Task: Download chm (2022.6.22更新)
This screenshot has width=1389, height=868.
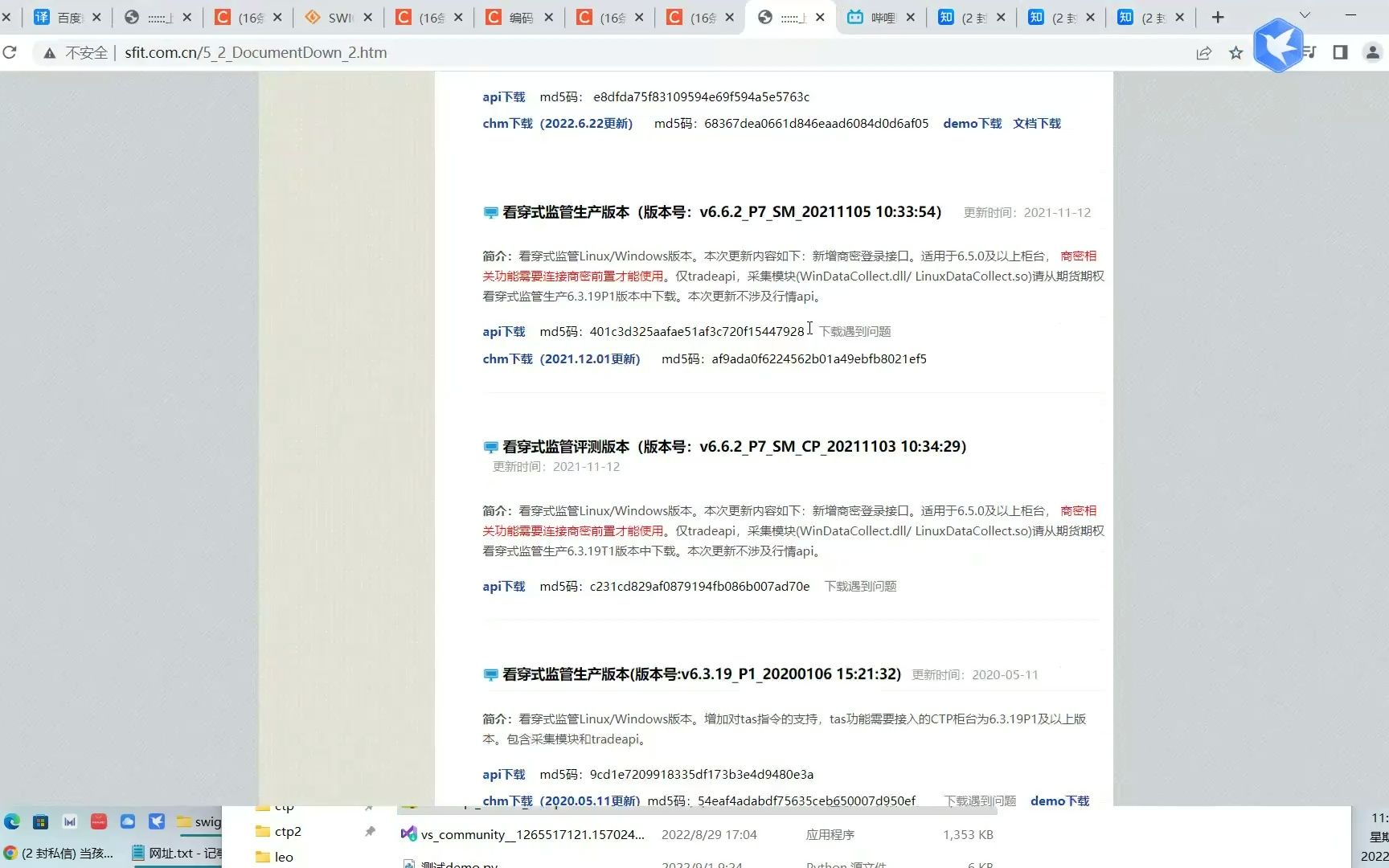Action: 557,124
